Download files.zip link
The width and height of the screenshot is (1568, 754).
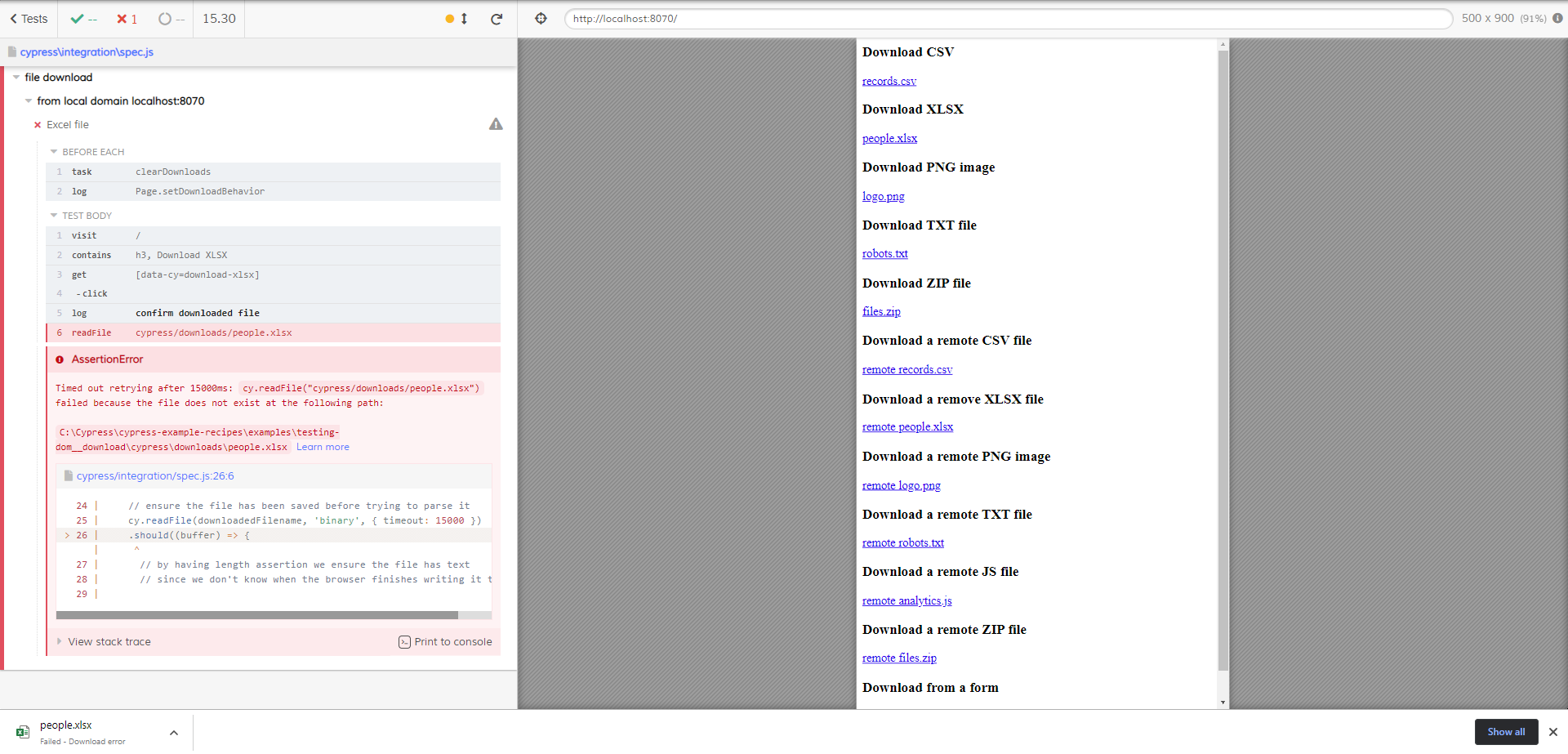(x=881, y=312)
